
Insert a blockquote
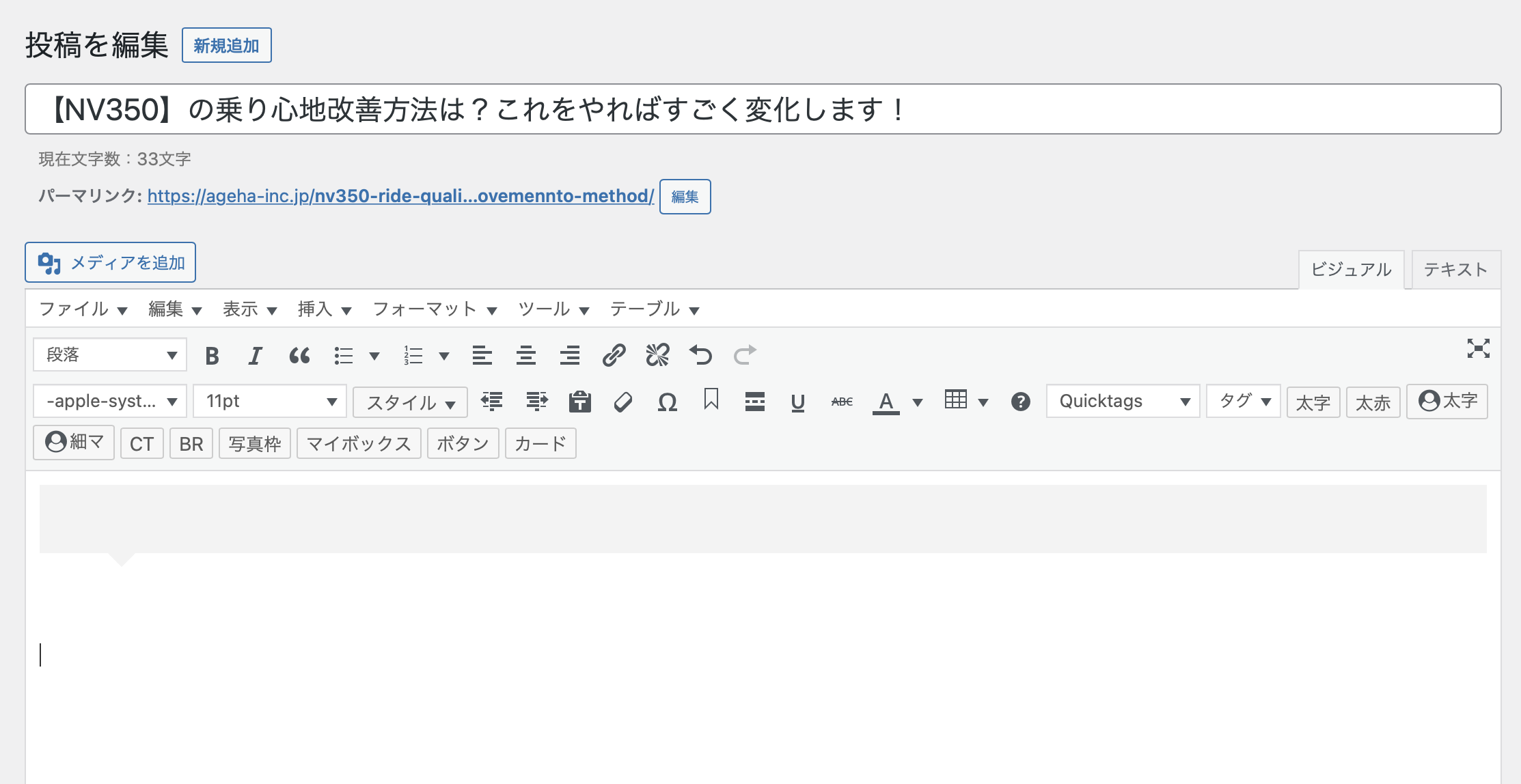[x=299, y=355]
